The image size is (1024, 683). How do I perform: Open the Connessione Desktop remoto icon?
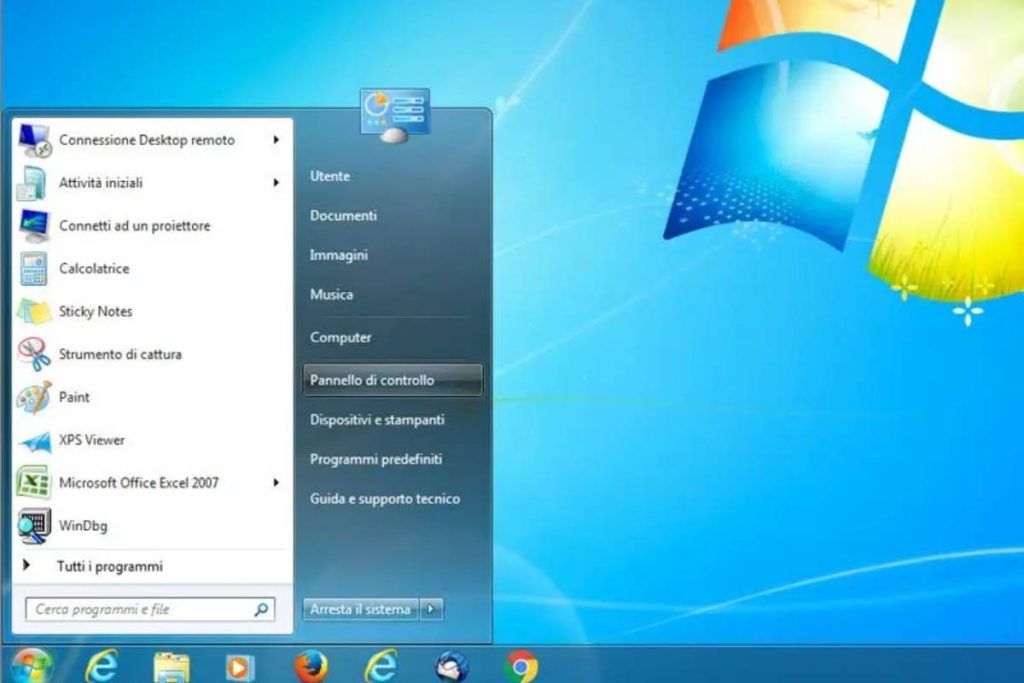[x=34, y=140]
